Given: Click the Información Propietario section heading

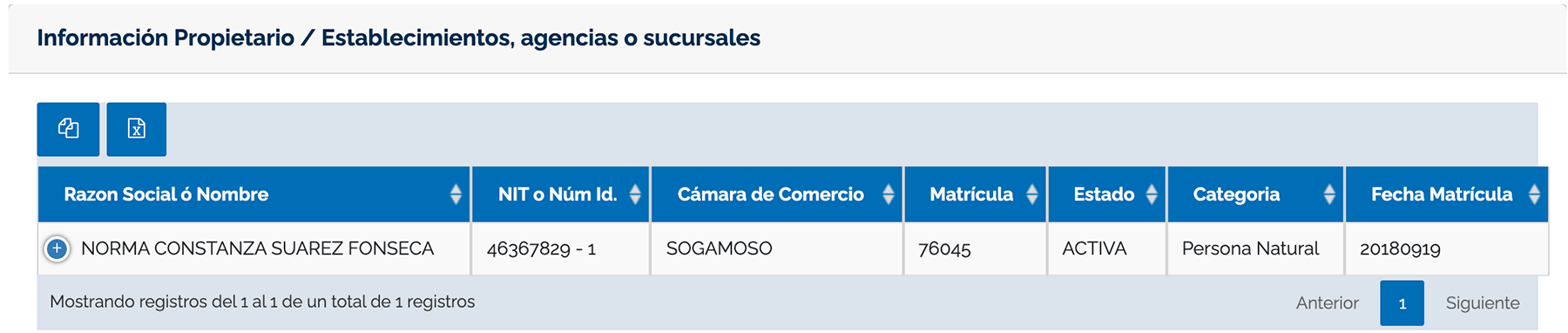Looking at the screenshot, I should [x=398, y=38].
